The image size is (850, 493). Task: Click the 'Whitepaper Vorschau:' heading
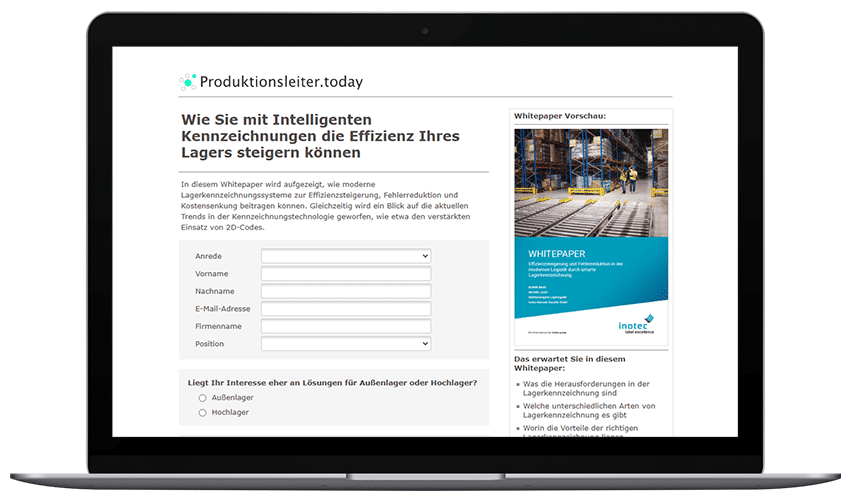pos(560,117)
